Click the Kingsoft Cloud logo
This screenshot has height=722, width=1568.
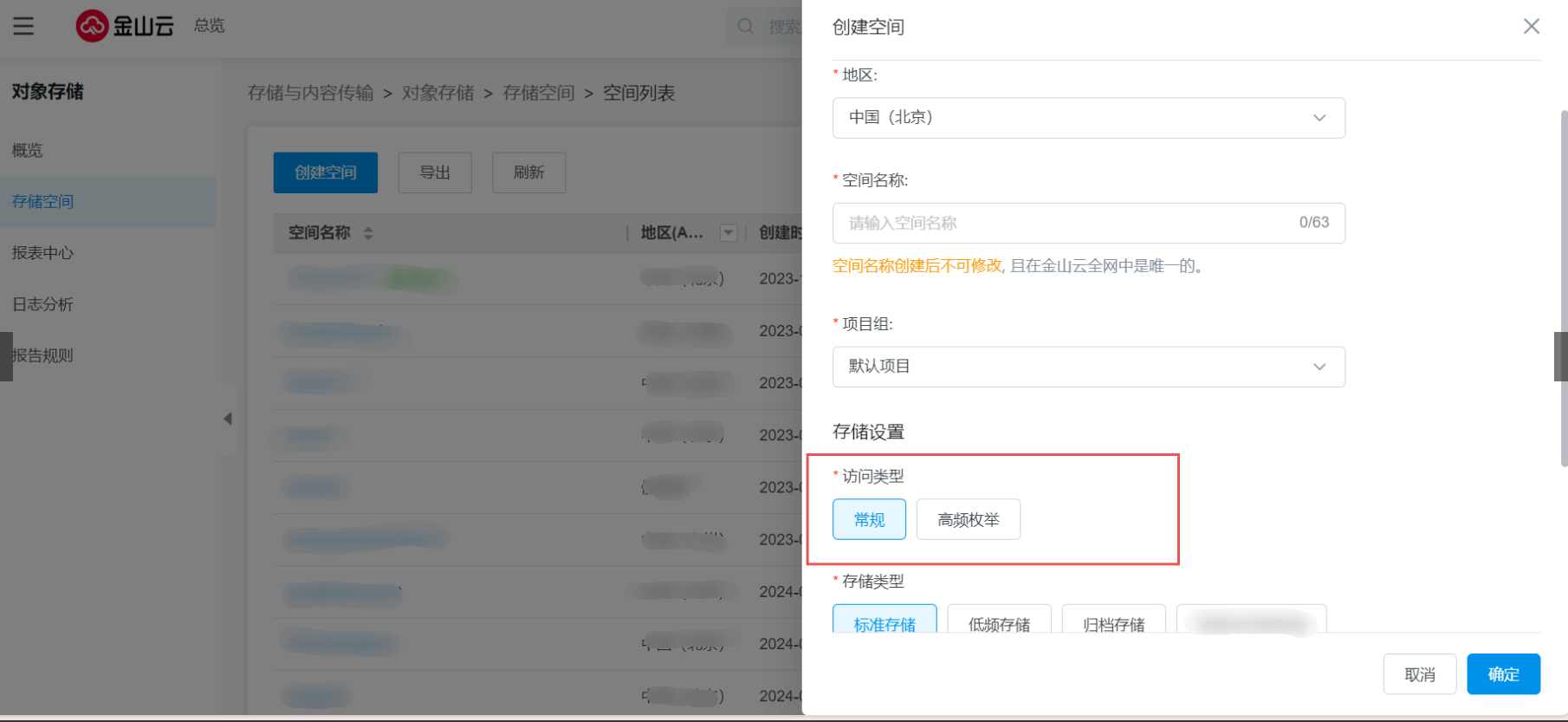125,26
